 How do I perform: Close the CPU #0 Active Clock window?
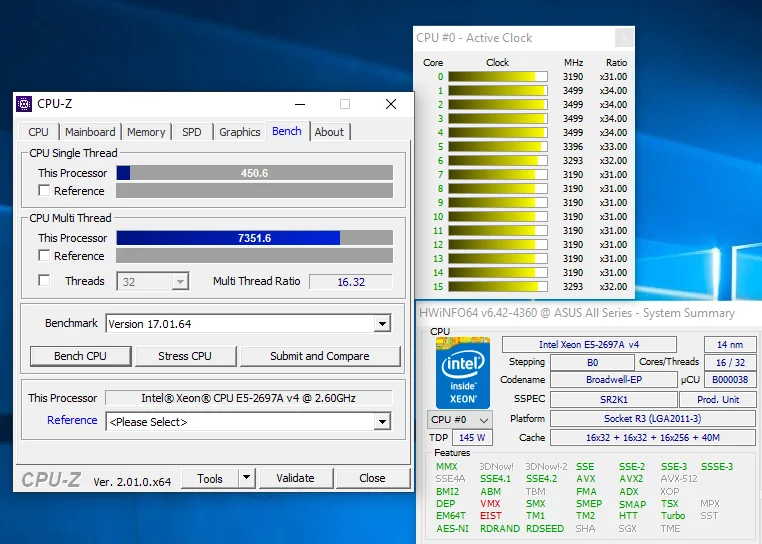click(624, 37)
